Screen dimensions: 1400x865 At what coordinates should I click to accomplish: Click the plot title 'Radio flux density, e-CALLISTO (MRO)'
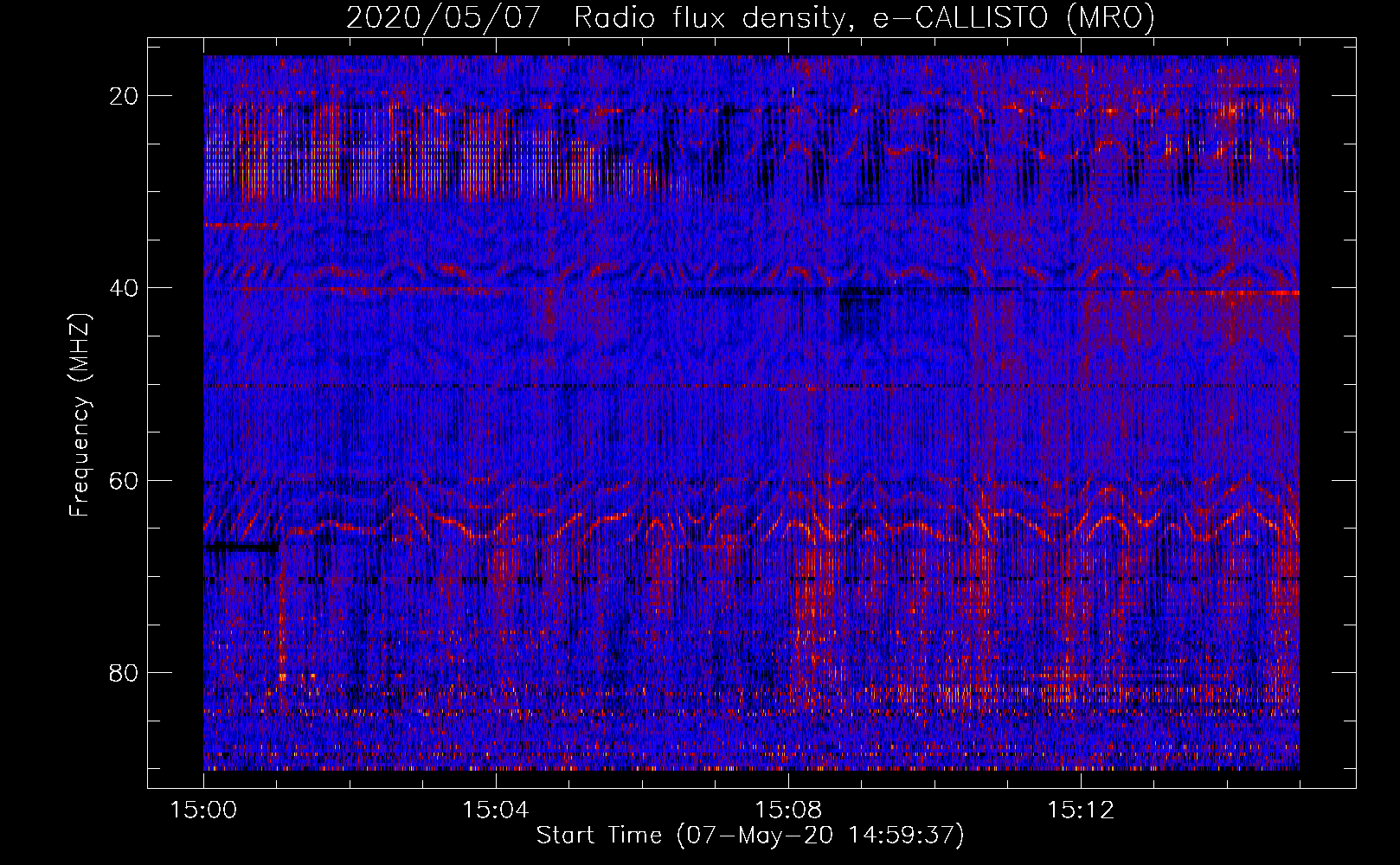tap(864, 17)
